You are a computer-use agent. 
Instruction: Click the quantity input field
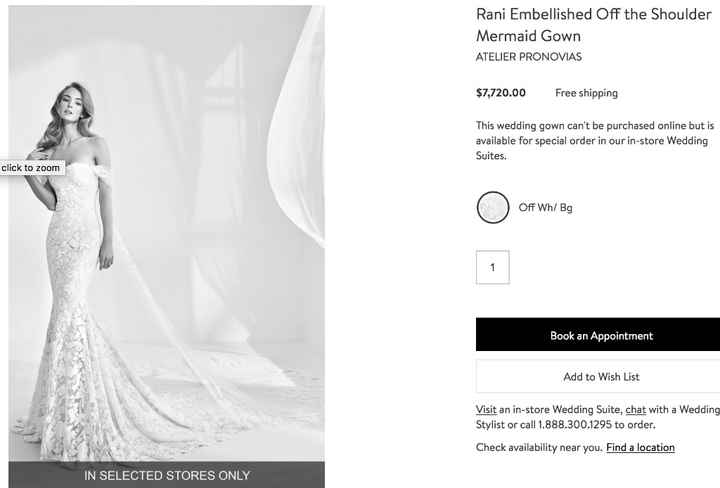pos(492,267)
